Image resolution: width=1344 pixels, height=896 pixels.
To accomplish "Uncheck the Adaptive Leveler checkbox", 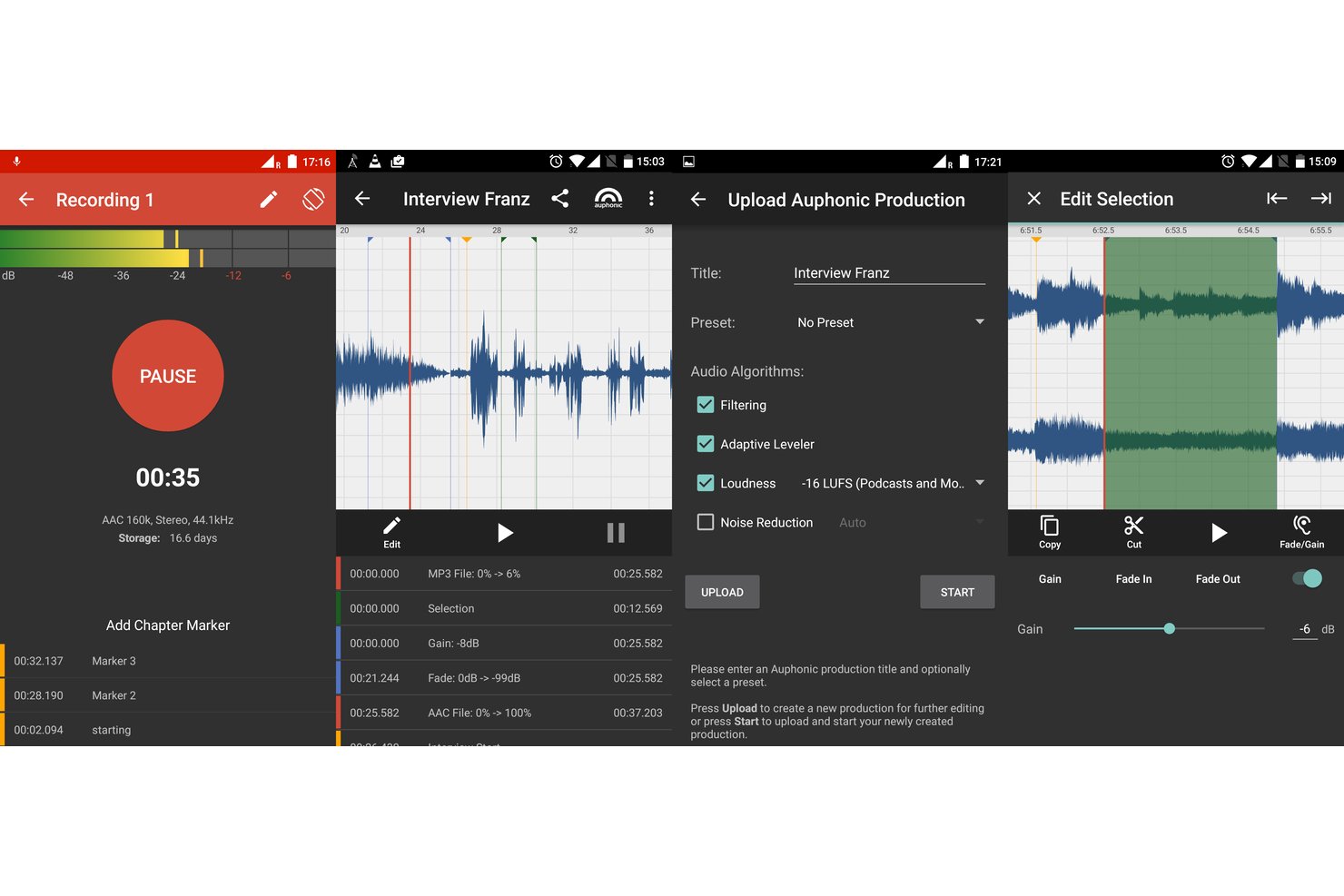I will point(706,444).
